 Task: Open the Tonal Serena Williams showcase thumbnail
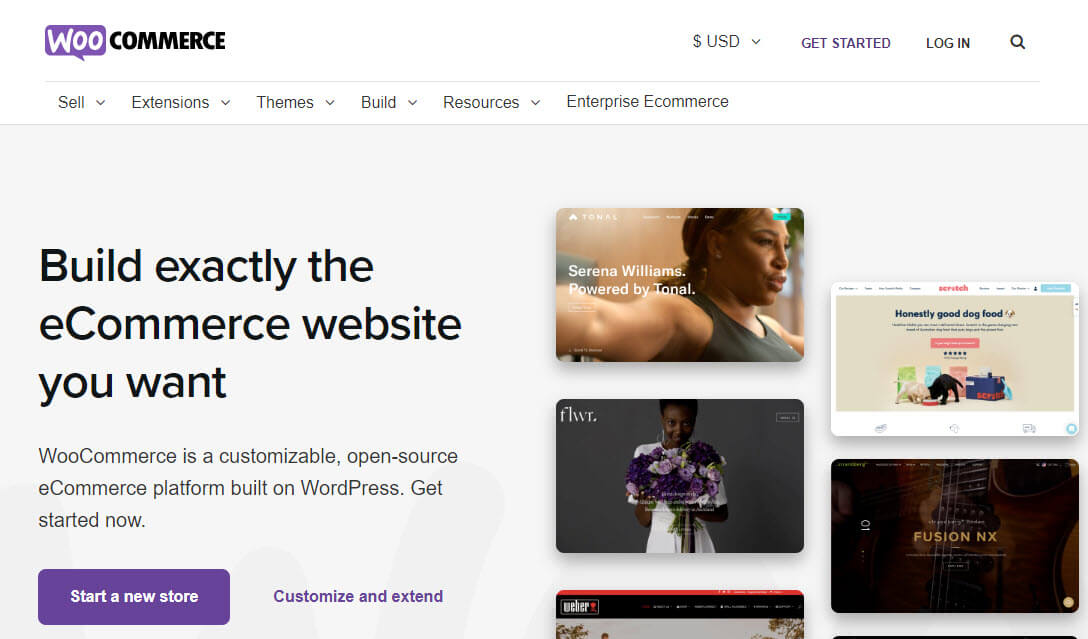(x=680, y=284)
